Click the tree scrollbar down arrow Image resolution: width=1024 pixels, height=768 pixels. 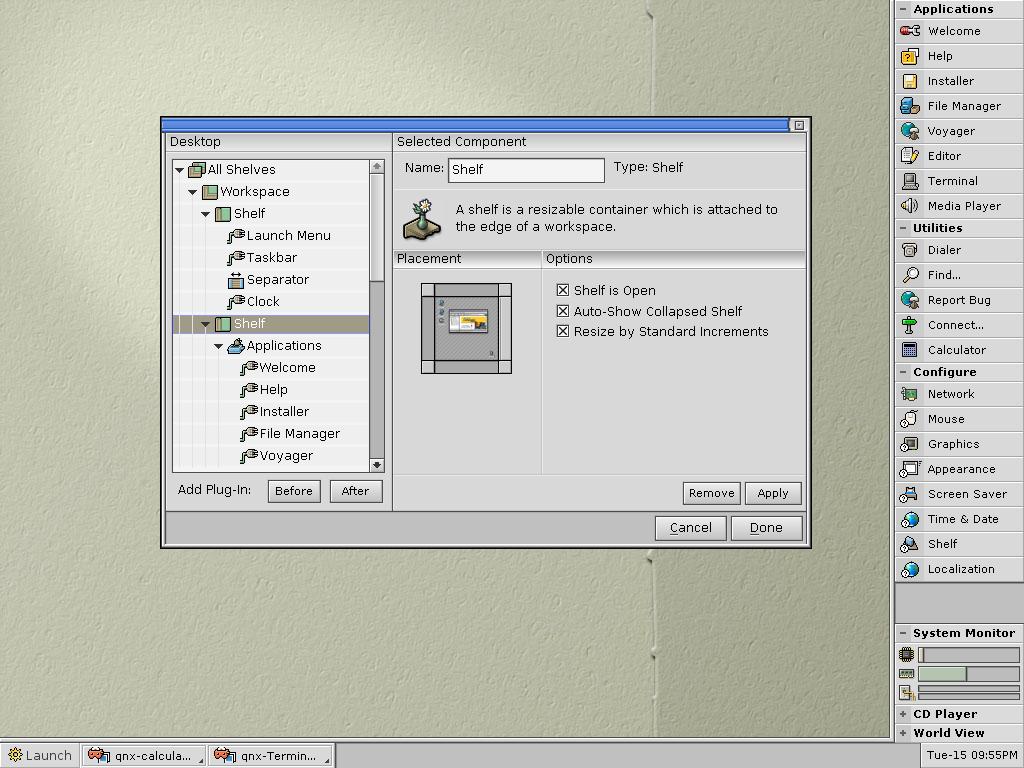tap(377, 465)
